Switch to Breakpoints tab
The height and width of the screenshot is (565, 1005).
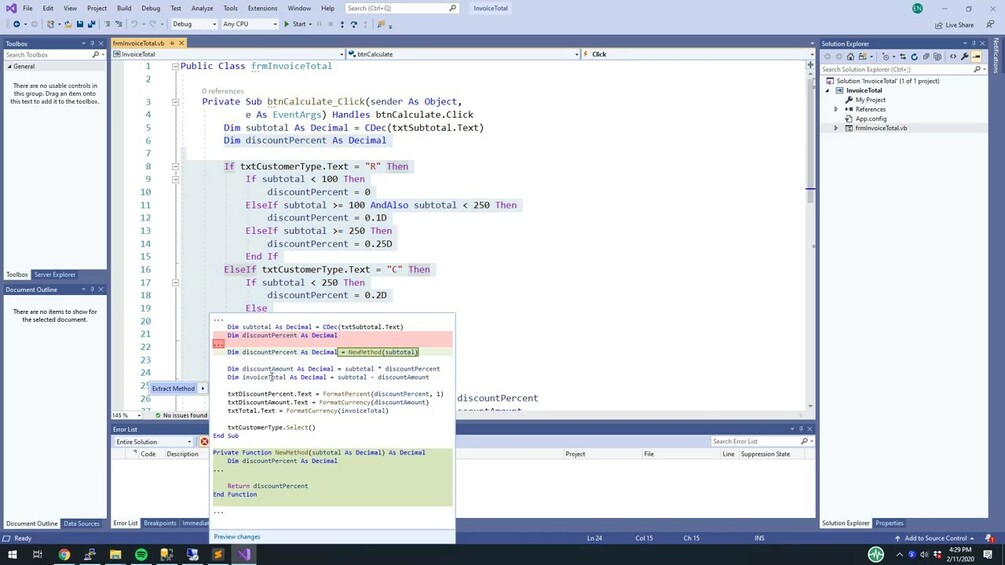pyautogui.click(x=160, y=523)
